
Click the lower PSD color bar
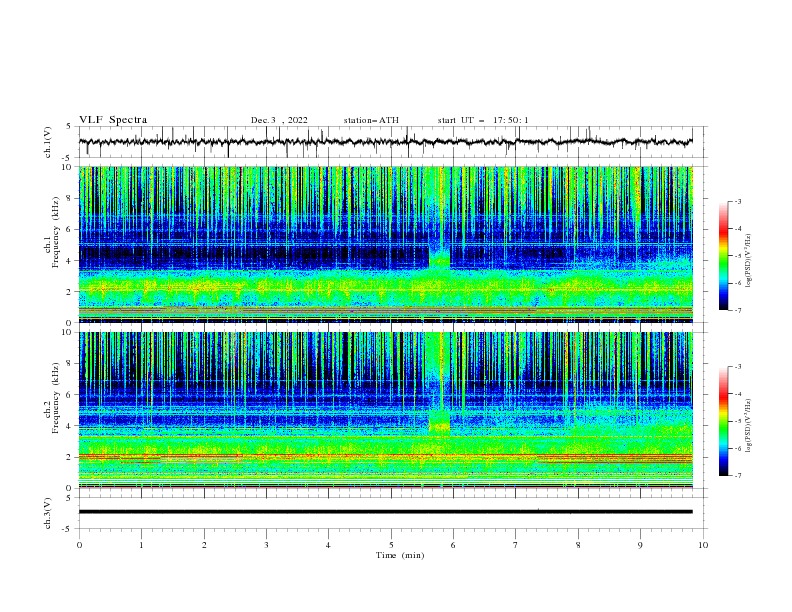pos(723,421)
